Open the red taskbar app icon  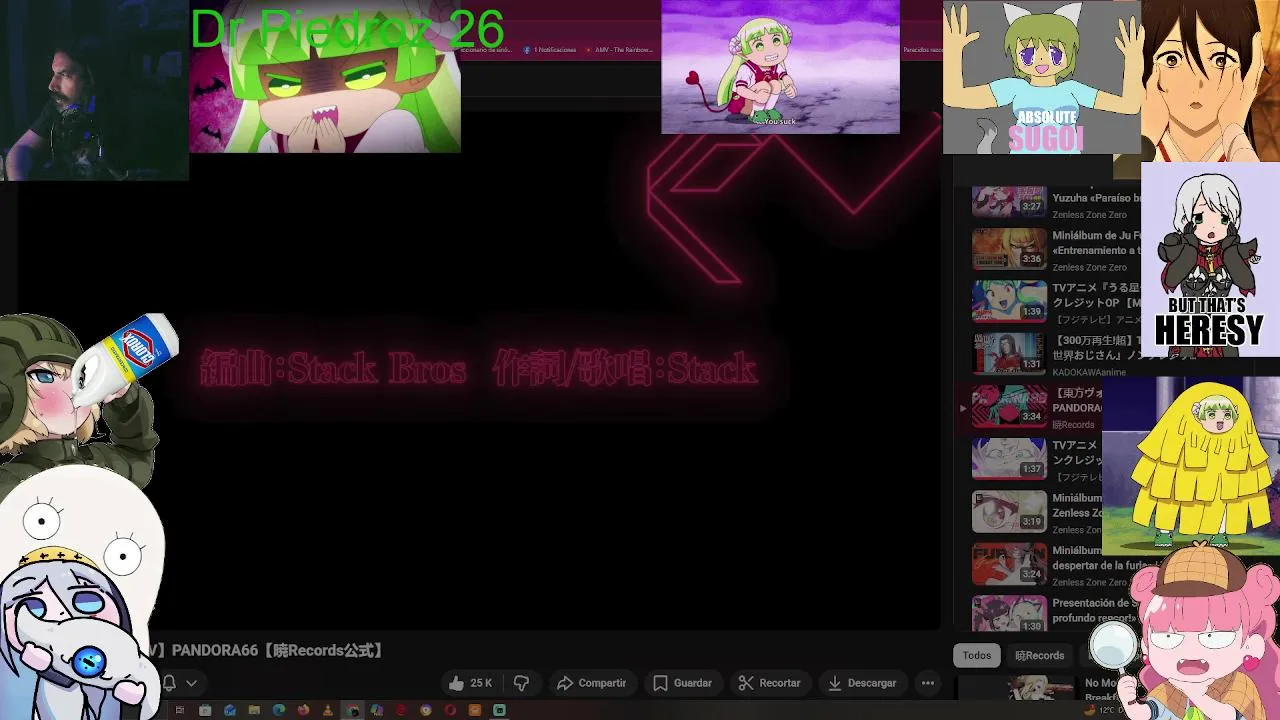point(401,710)
